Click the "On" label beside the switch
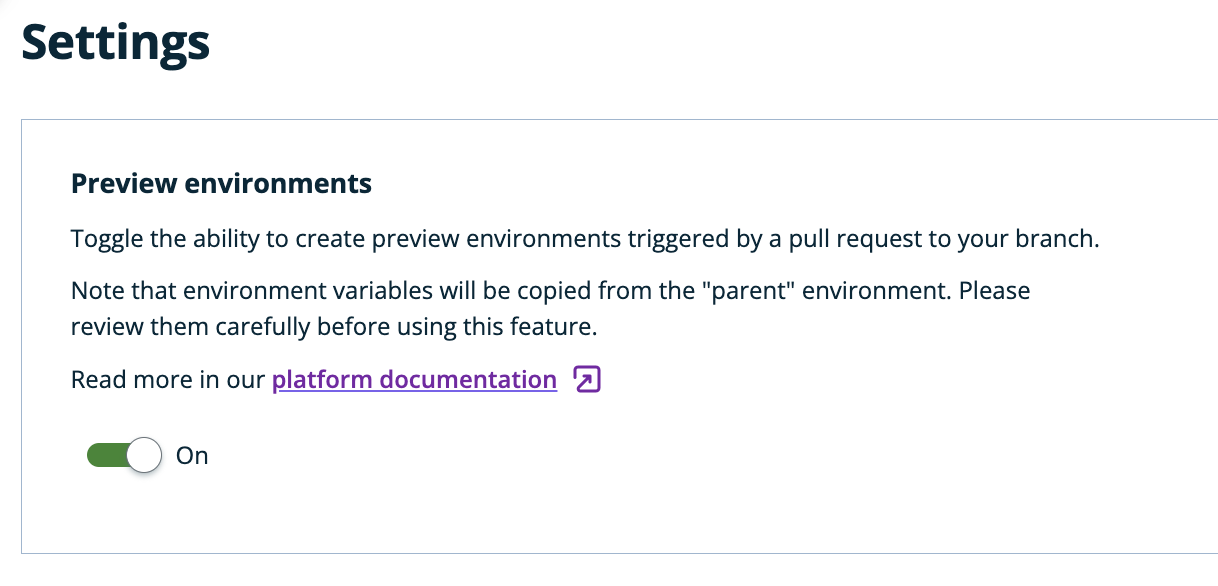1218x586 pixels. (192, 456)
